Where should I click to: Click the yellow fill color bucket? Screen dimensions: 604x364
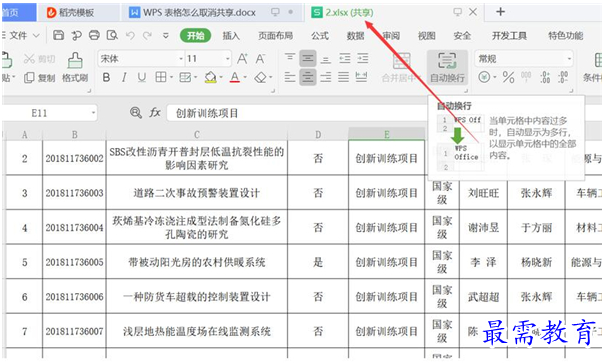[x=210, y=77]
